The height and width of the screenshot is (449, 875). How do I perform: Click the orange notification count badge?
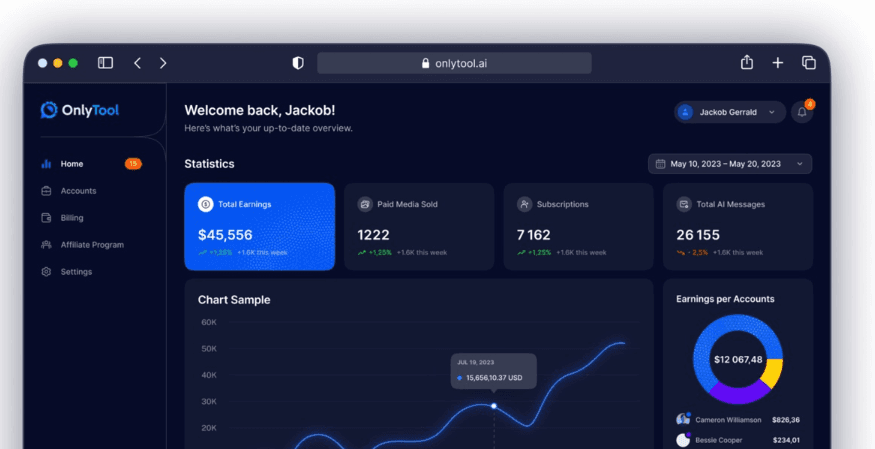(810, 104)
